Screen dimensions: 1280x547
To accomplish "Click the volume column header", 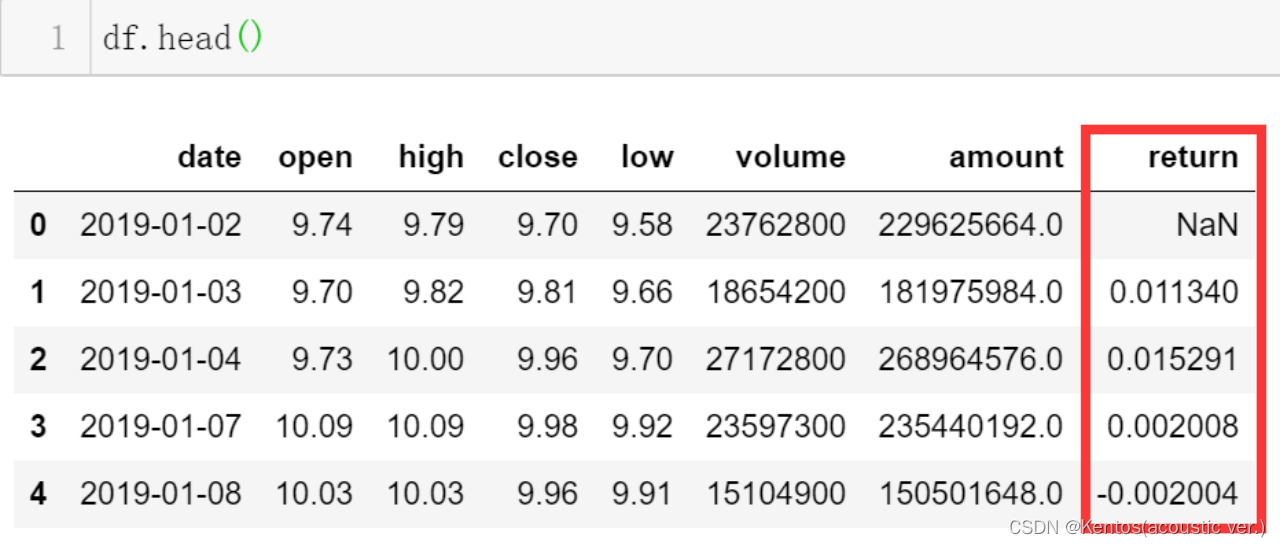I will [790, 157].
